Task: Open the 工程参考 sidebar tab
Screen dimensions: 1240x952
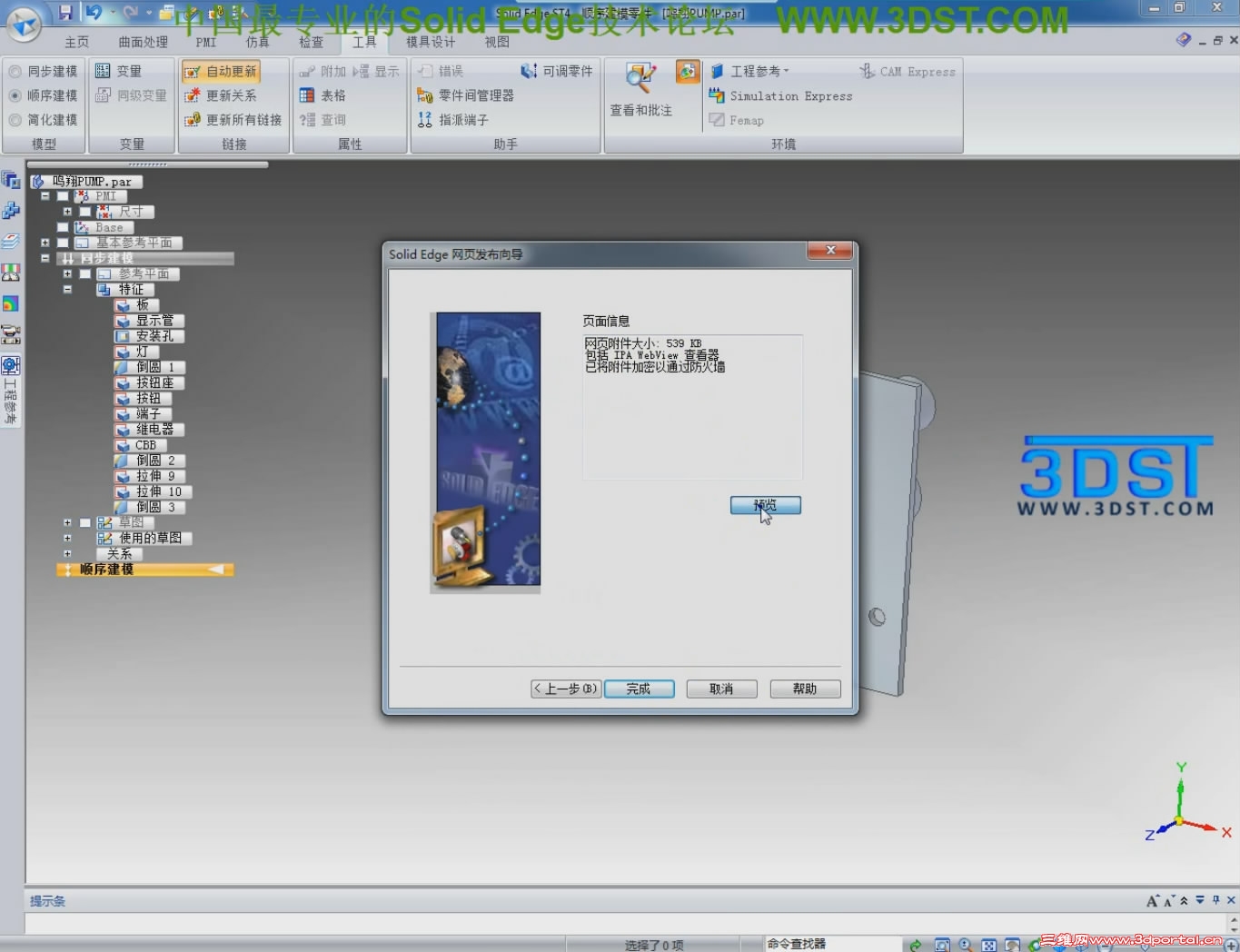Action: click(11, 391)
